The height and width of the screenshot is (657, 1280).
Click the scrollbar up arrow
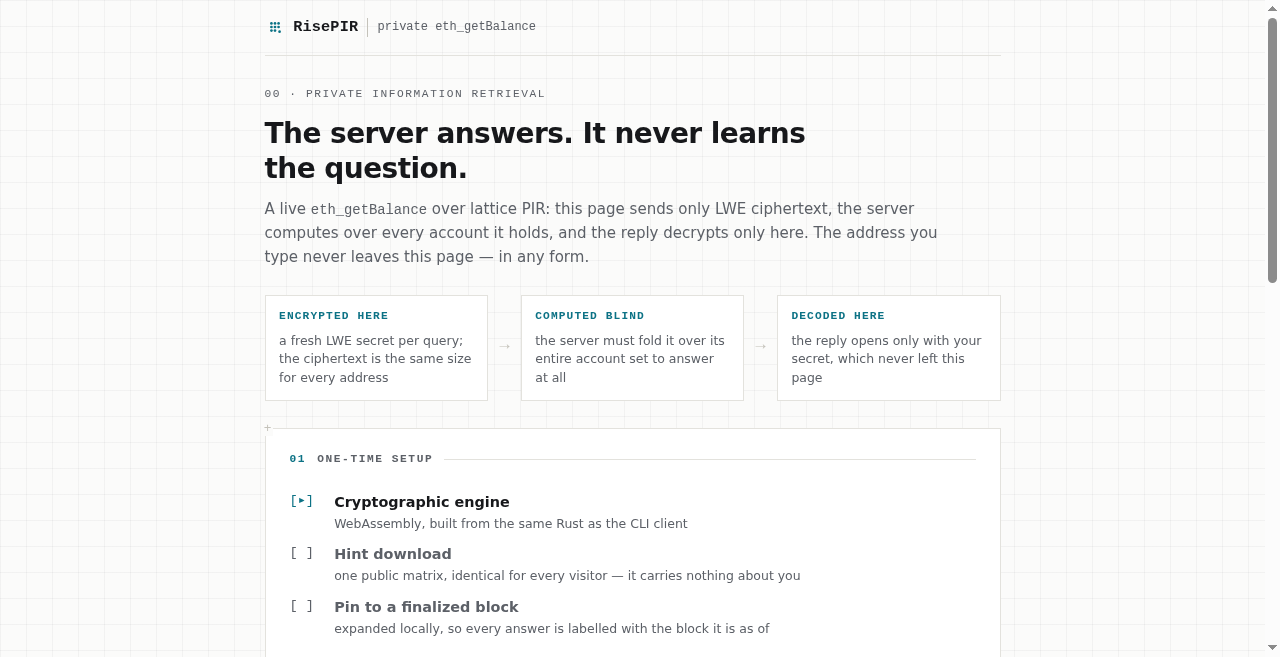pyautogui.click(x=1272, y=8)
